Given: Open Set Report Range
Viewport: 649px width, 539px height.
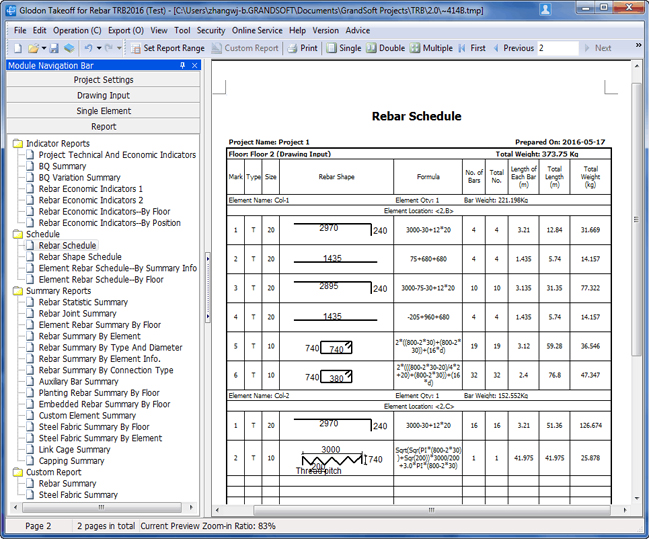Looking at the screenshot, I should [167, 48].
